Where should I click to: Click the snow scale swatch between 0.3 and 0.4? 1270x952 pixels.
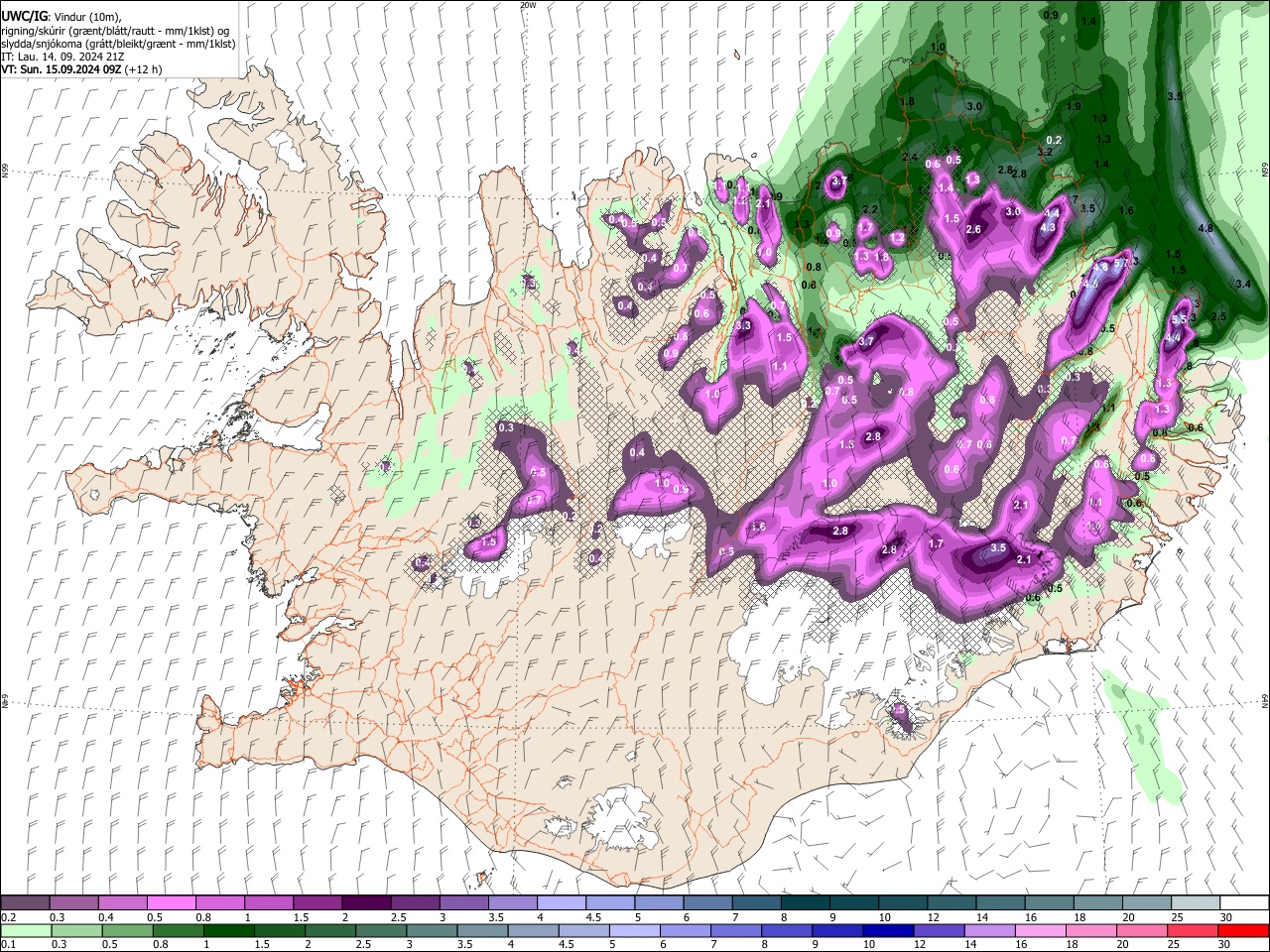74,903
